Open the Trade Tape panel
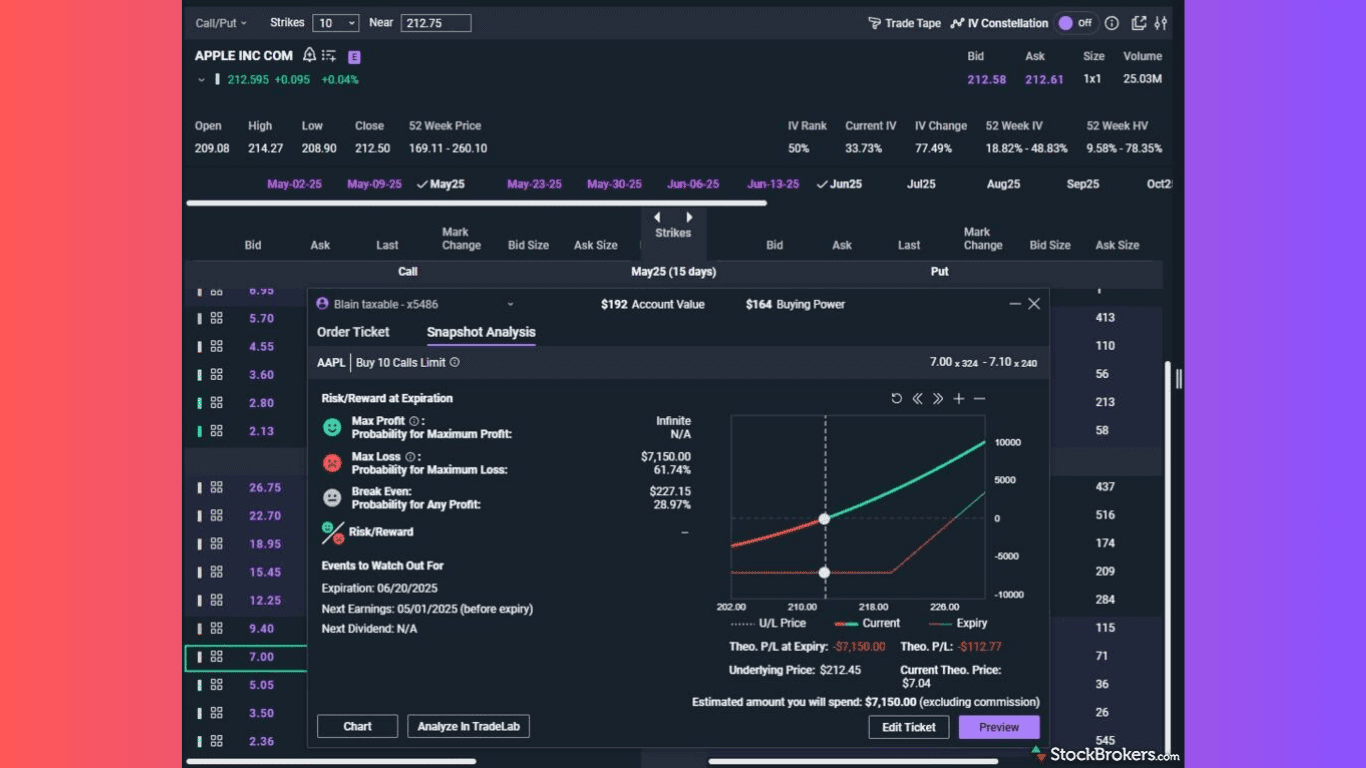This screenshot has width=1366, height=768. (905, 23)
